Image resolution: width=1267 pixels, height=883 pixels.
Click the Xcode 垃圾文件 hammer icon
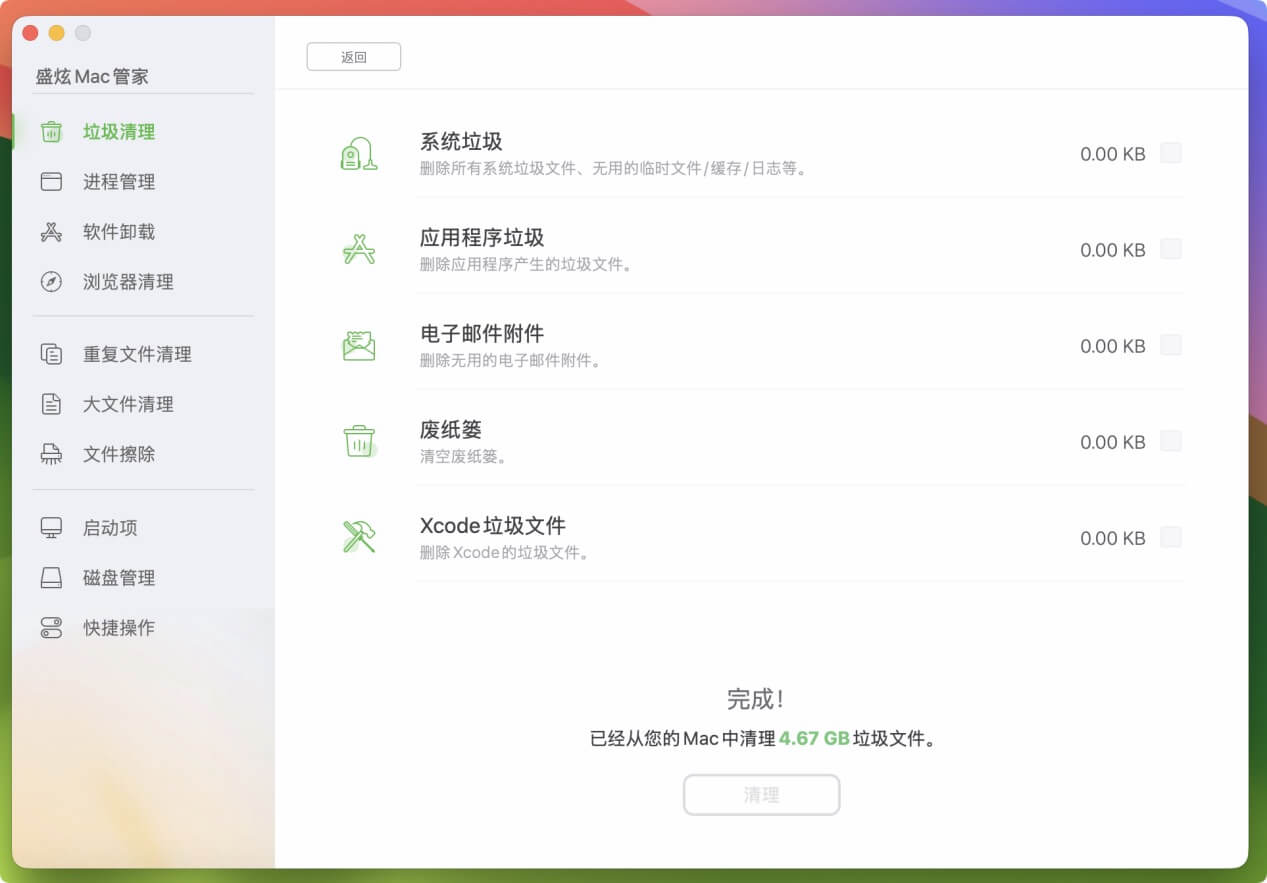pyautogui.click(x=359, y=537)
